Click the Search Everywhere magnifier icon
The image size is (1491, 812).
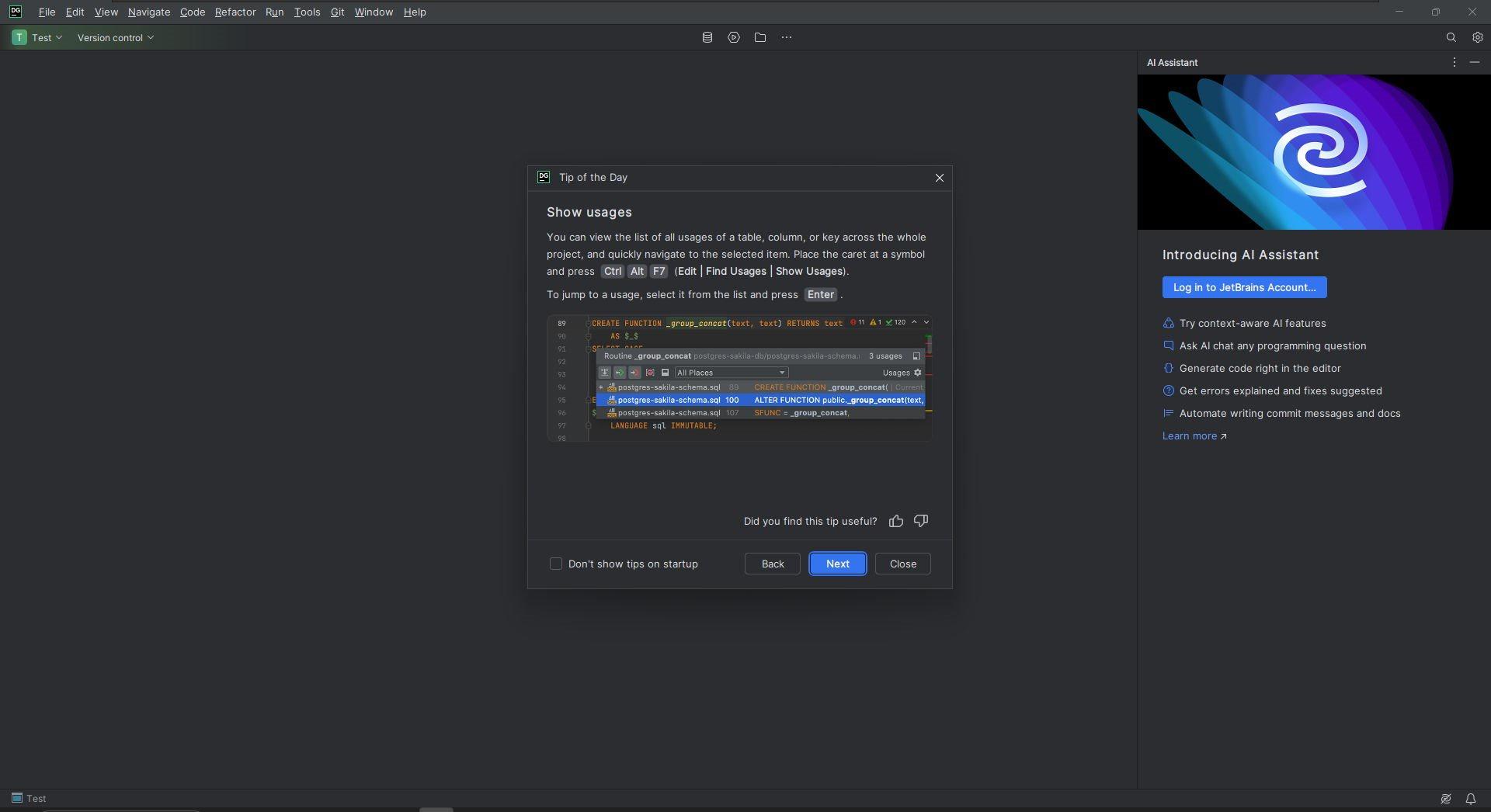1451,37
